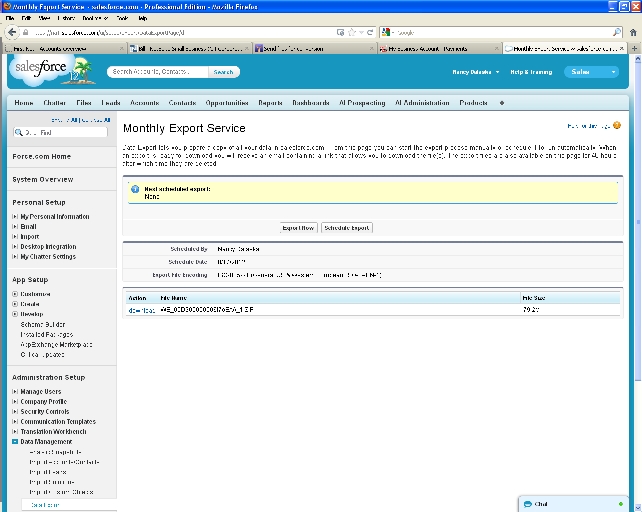Viewport: 642px width, 512px height.
Task: Click the info icon in the Next scheduled export notice
Action: [135, 189]
